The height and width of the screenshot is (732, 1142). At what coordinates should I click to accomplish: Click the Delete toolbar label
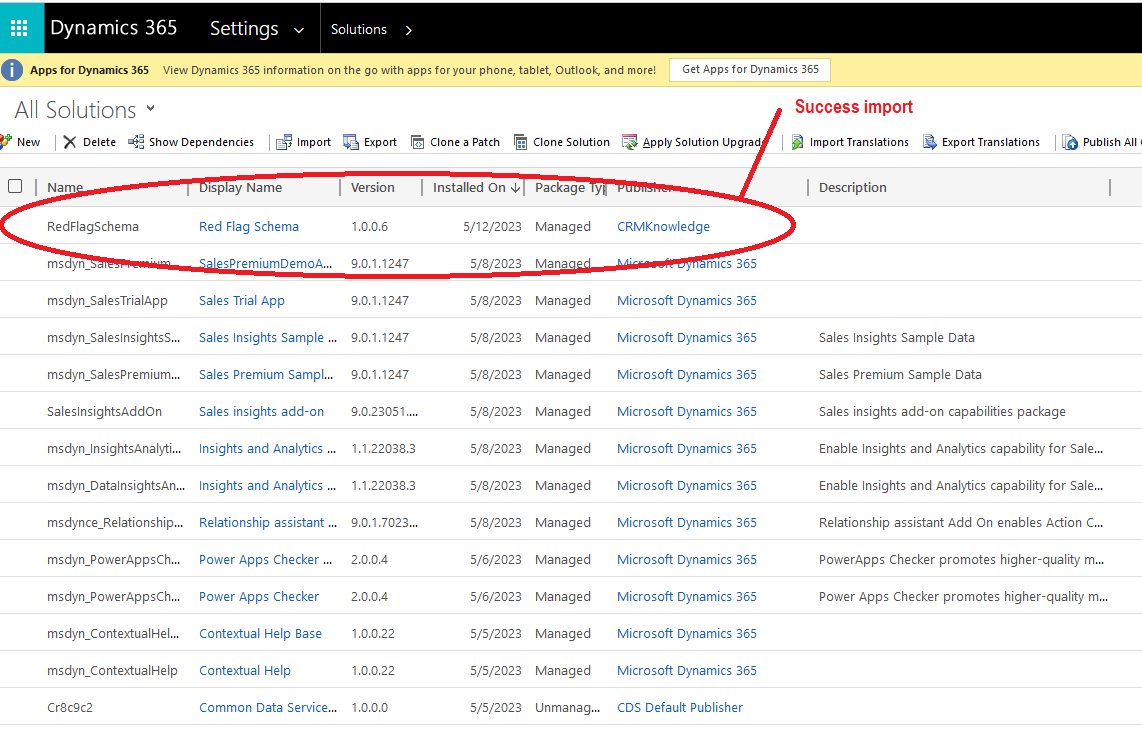point(99,142)
